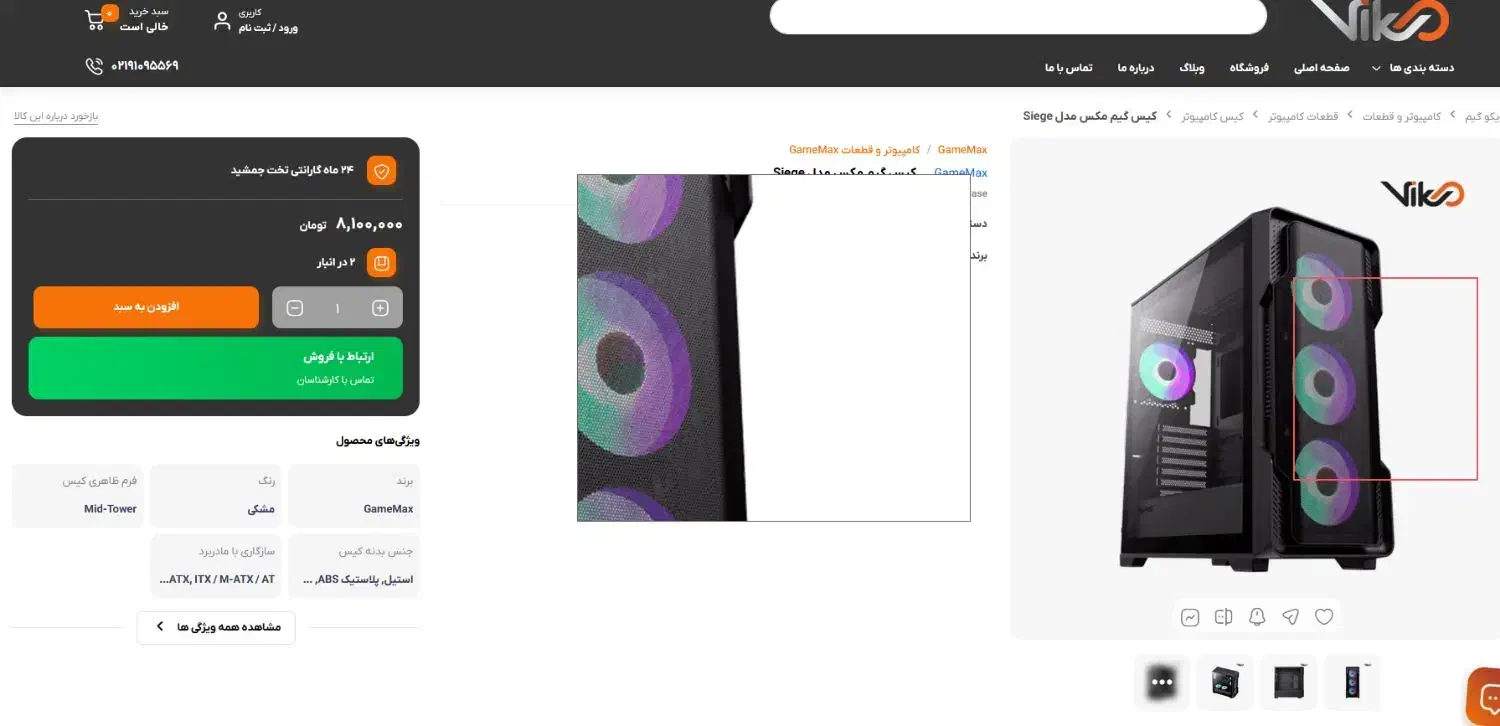Increase quantity with the plus button
The width and height of the screenshot is (1500, 726).
[380, 308]
